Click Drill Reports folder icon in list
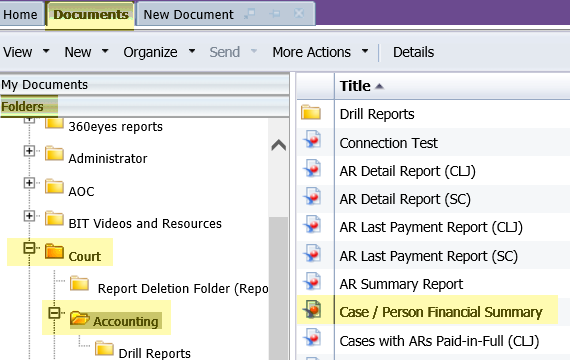The width and height of the screenshot is (570, 360). coord(311,112)
